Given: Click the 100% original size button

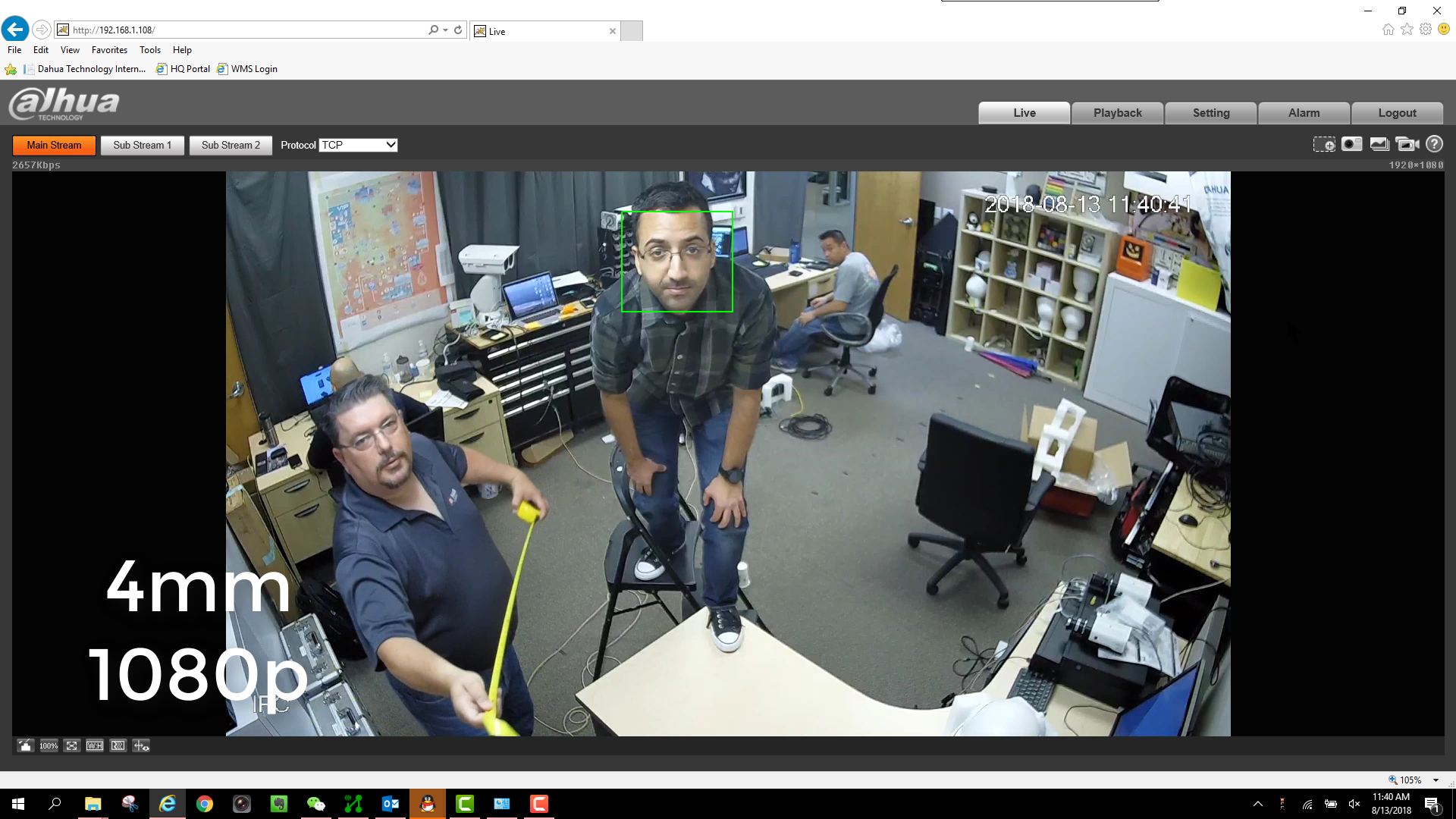Looking at the screenshot, I should (x=49, y=745).
